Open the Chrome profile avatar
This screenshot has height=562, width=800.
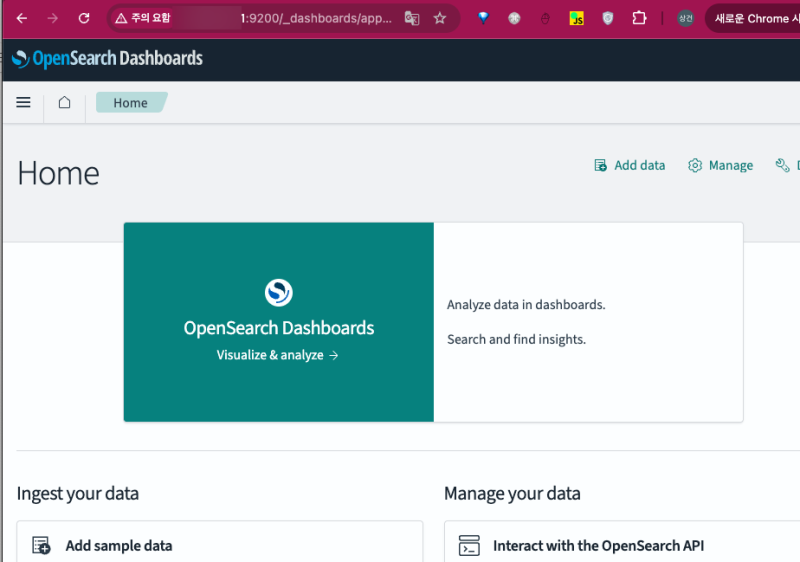coord(685,18)
